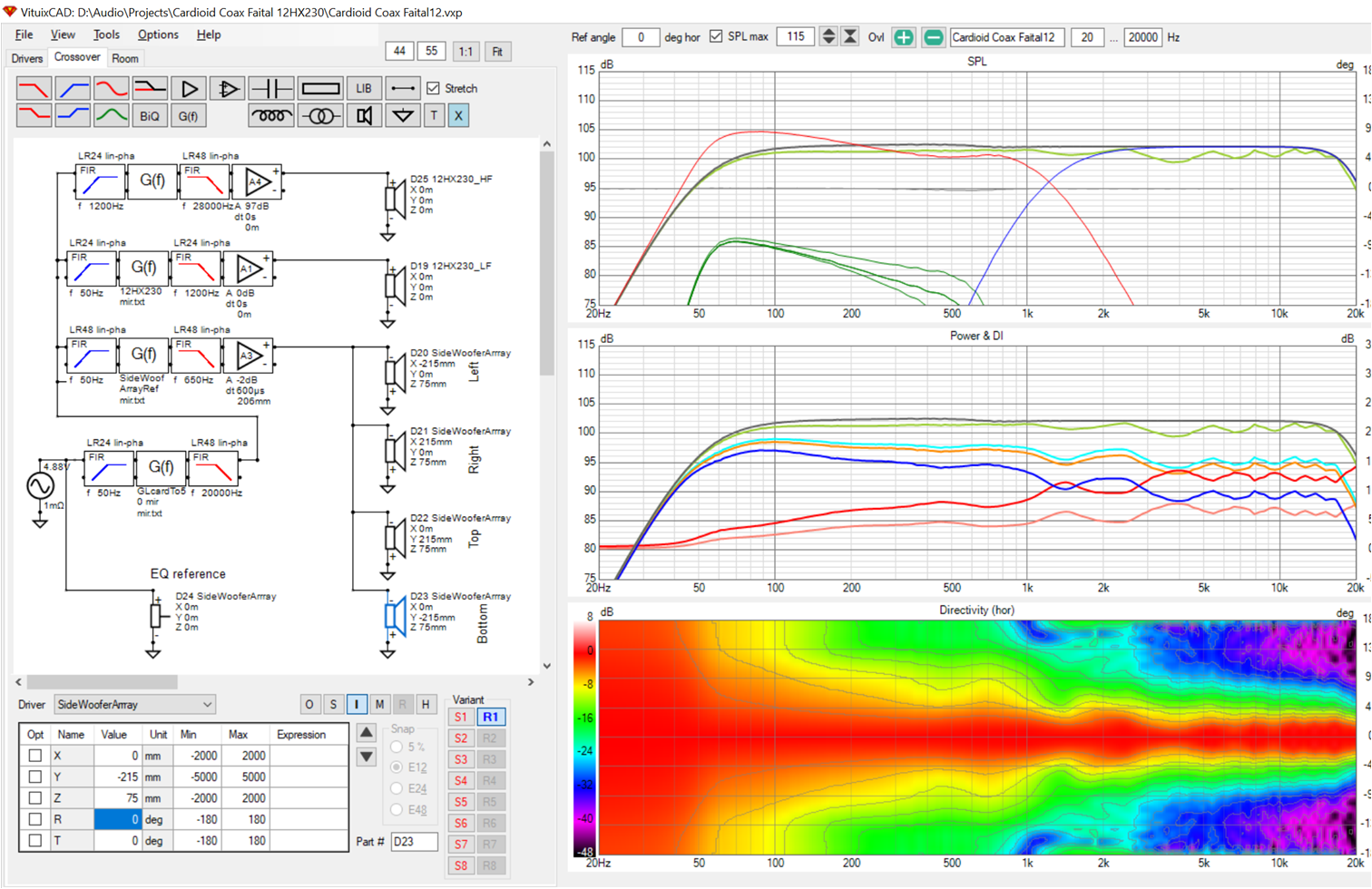Select the 5 % snap radio button
Viewport: 1372px width, 889px height.
[397, 747]
